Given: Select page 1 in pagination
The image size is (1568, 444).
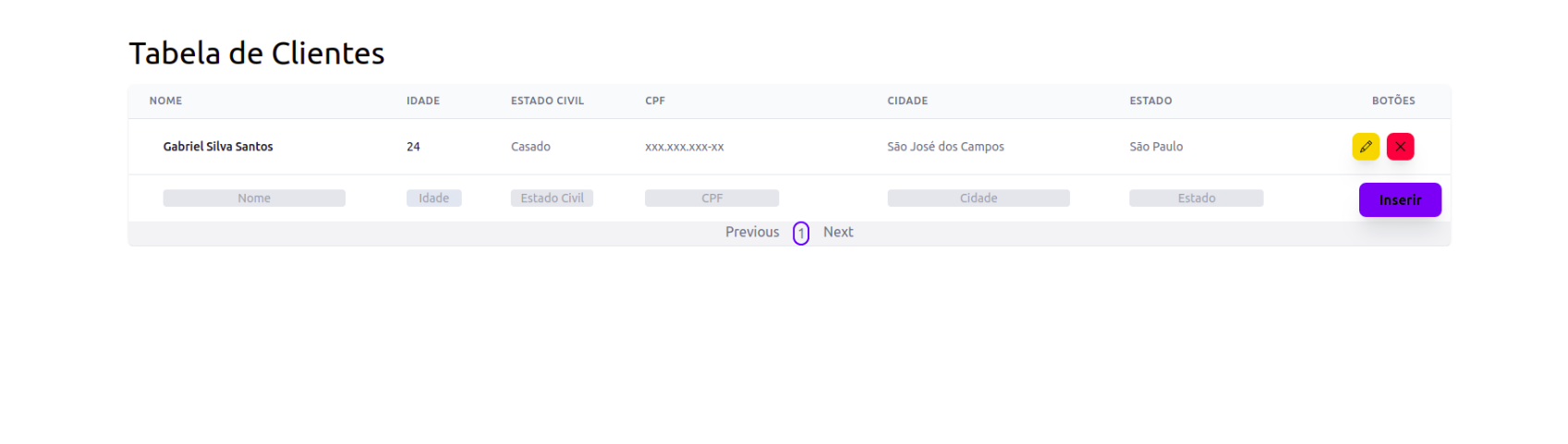Looking at the screenshot, I should [x=801, y=234].
